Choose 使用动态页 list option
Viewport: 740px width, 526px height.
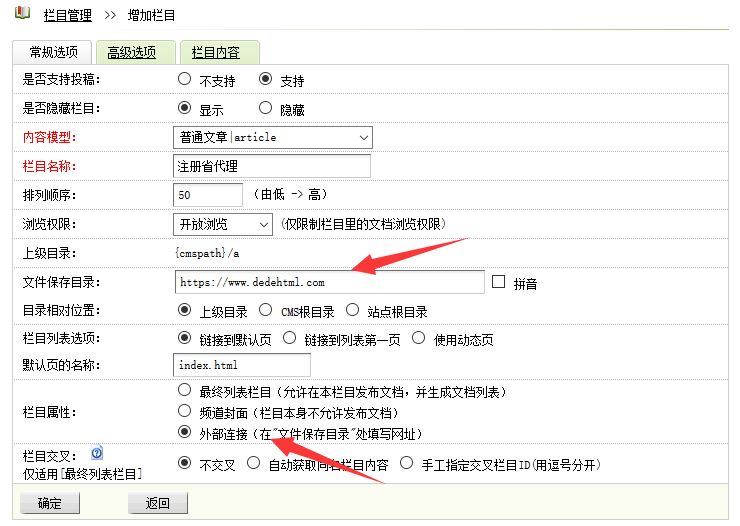pyautogui.click(x=419, y=338)
